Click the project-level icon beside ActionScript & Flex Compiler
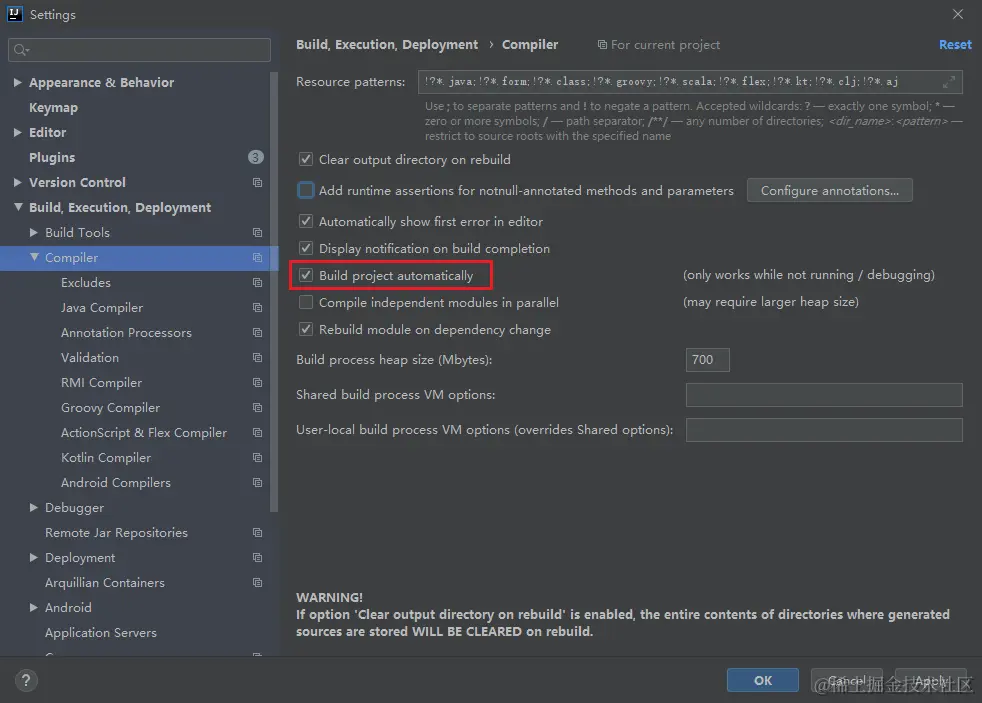Viewport: 982px width, 703px height. 257,433
